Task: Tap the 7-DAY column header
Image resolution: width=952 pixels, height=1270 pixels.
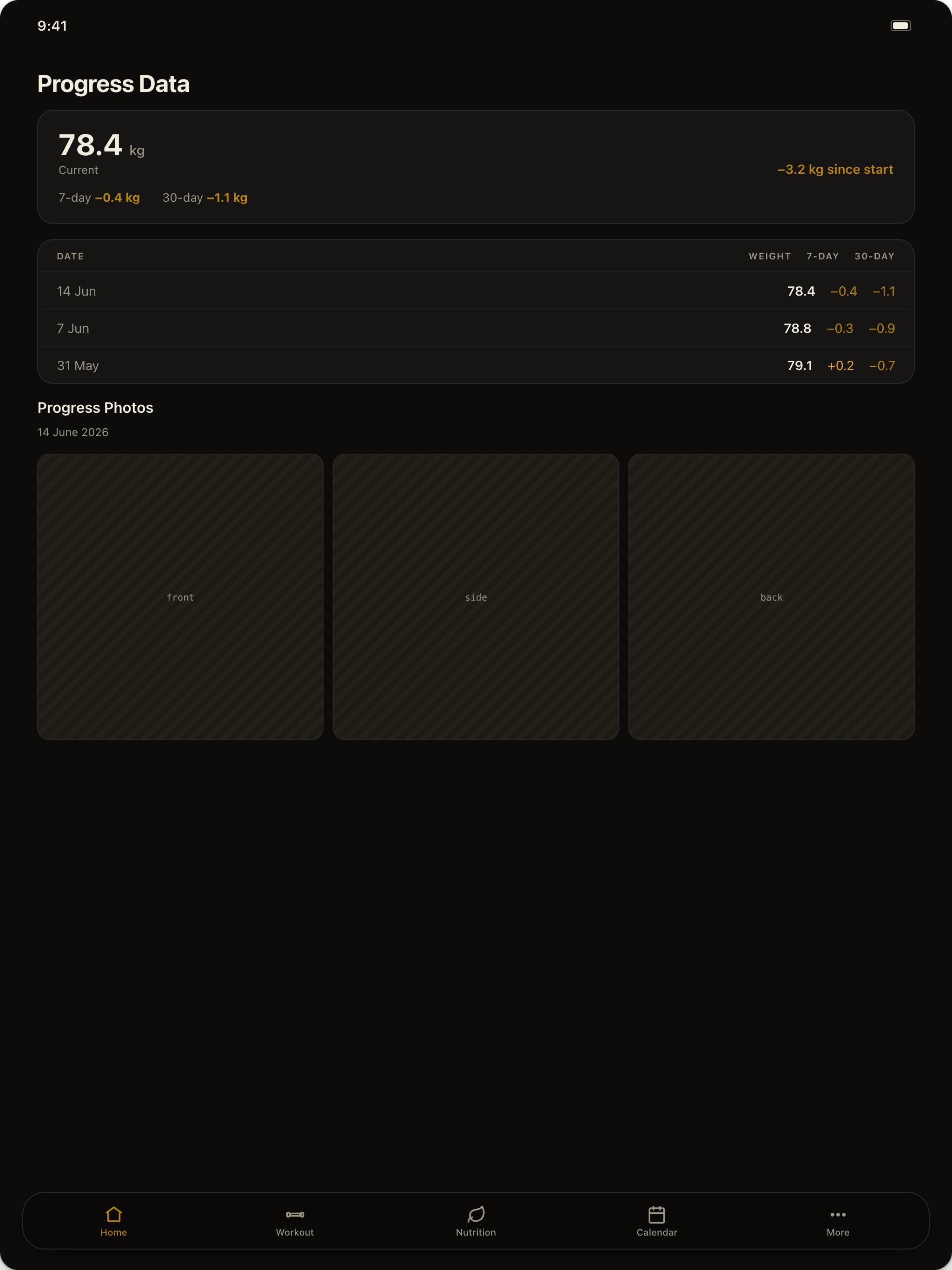Action: pyautogui.click(x=822, y=256)
